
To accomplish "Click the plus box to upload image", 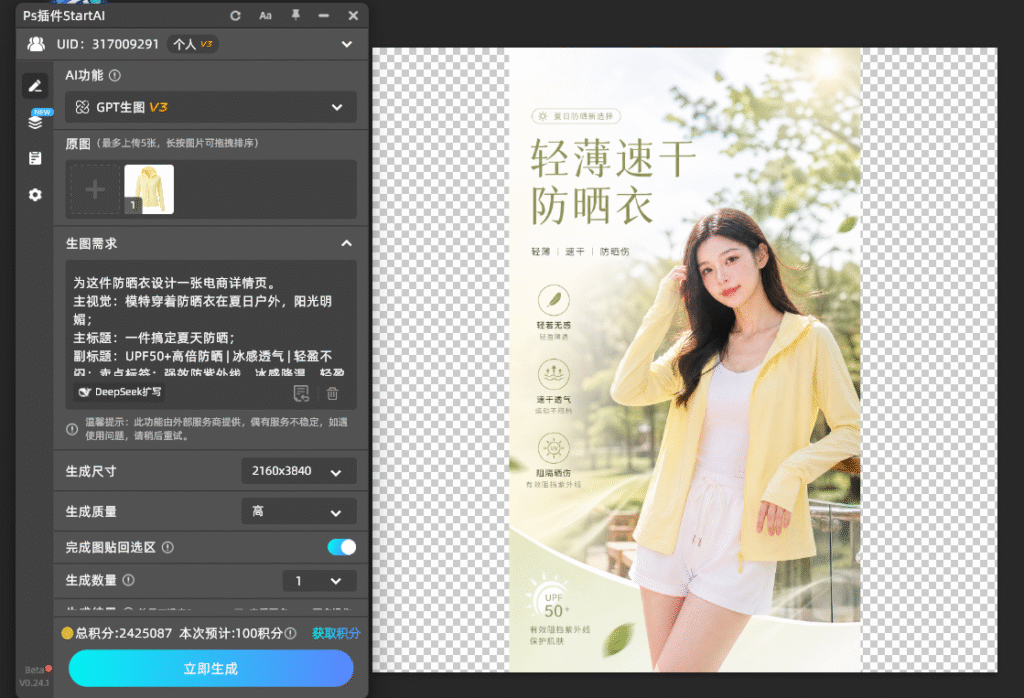I will [x=95, y=189].
